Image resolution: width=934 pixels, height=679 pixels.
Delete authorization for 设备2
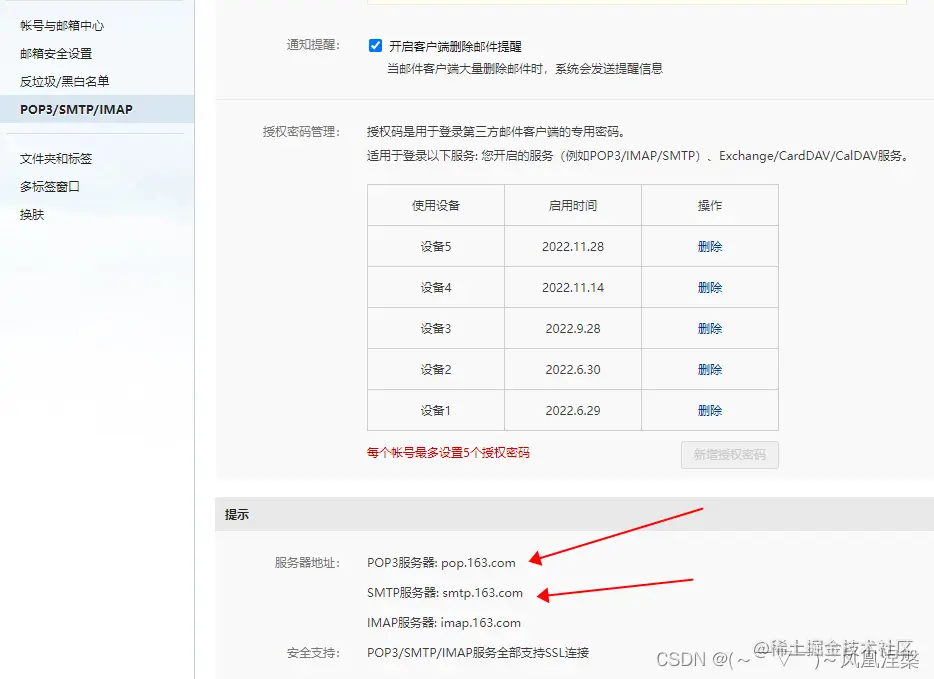(x=710, y=368)
